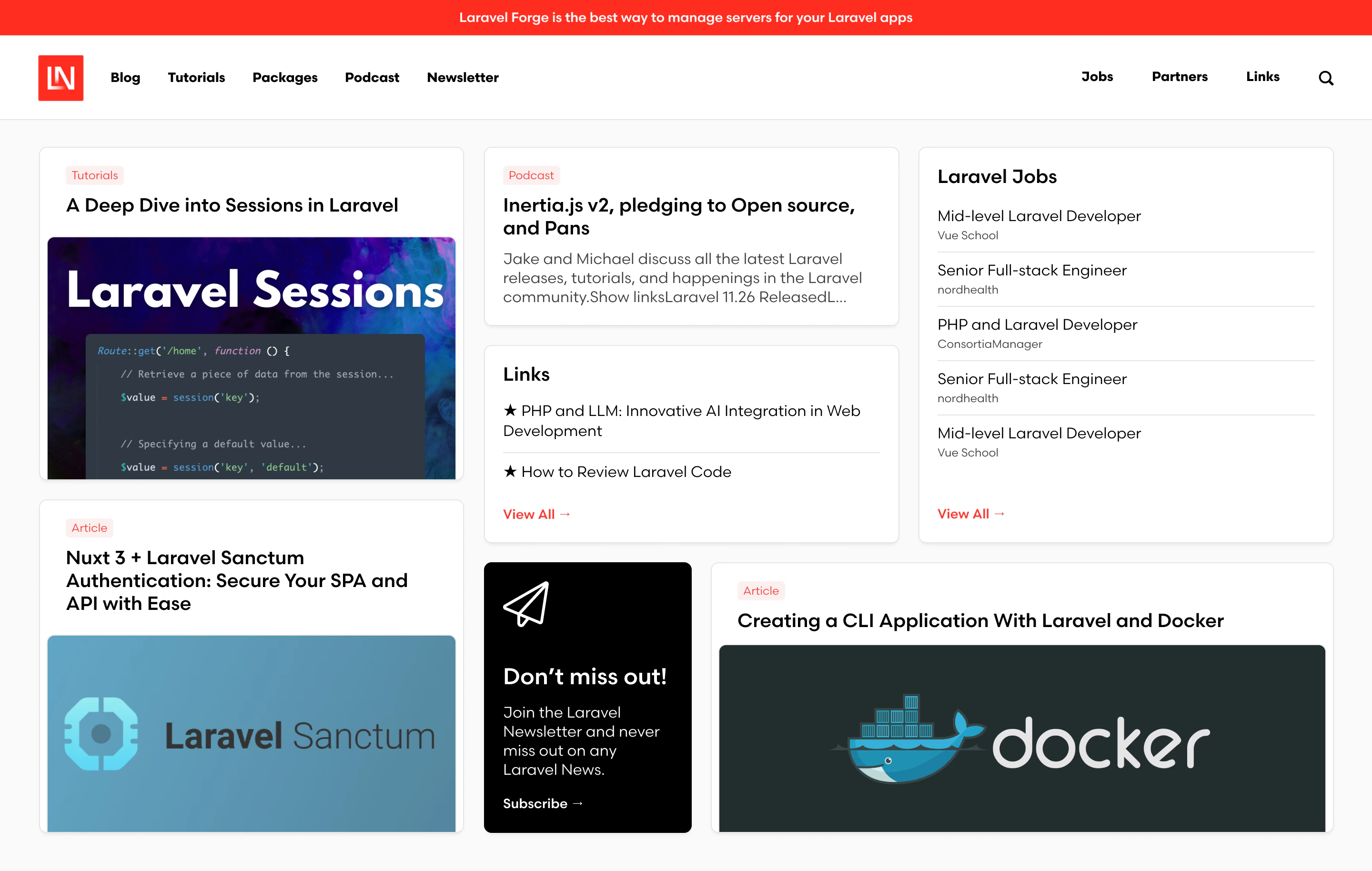Click the Laravel Sanctum thumbnail image
The image size is (1372, 871).
tap(251, 734)
